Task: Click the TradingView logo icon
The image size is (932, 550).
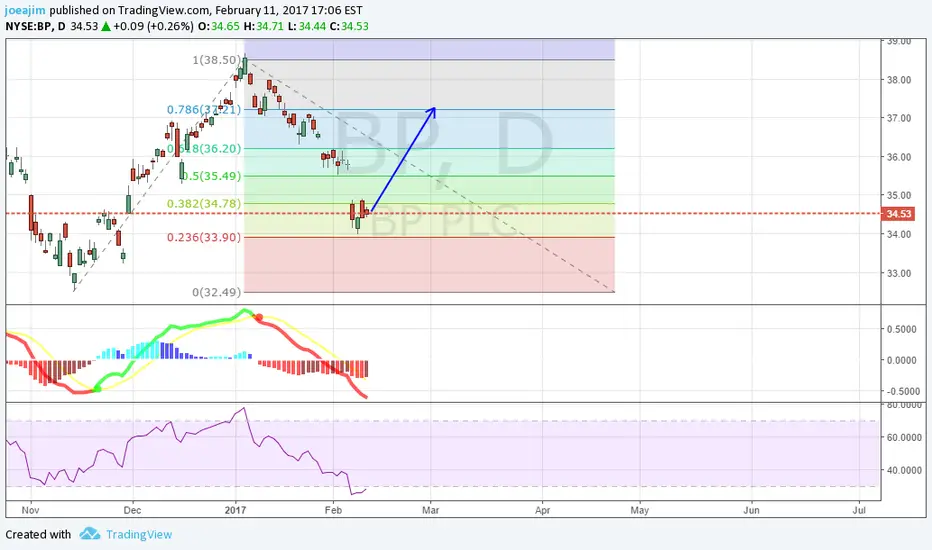Action: (x=90, y=533)
